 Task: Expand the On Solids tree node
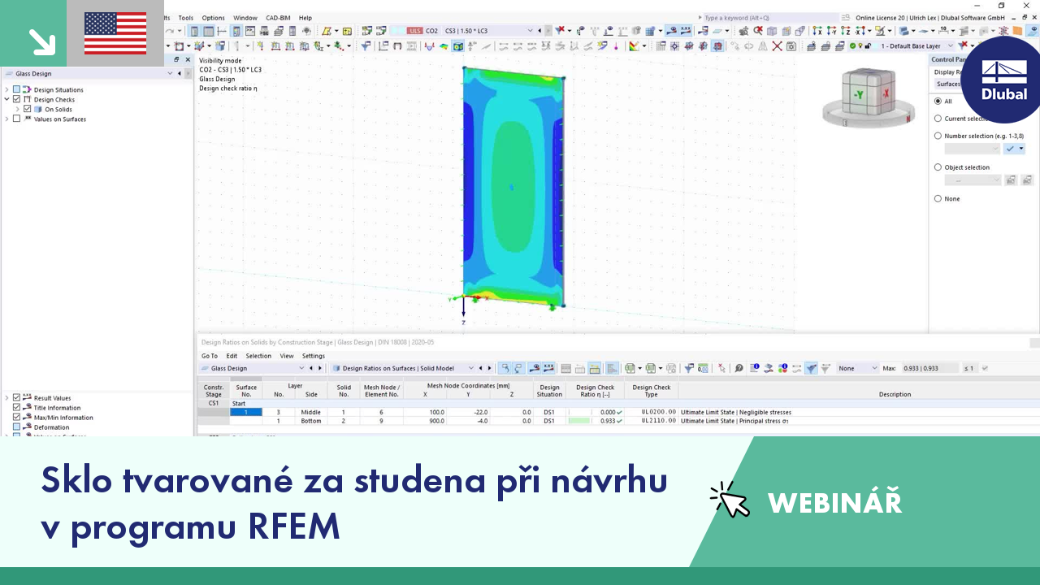click(18, 109)
